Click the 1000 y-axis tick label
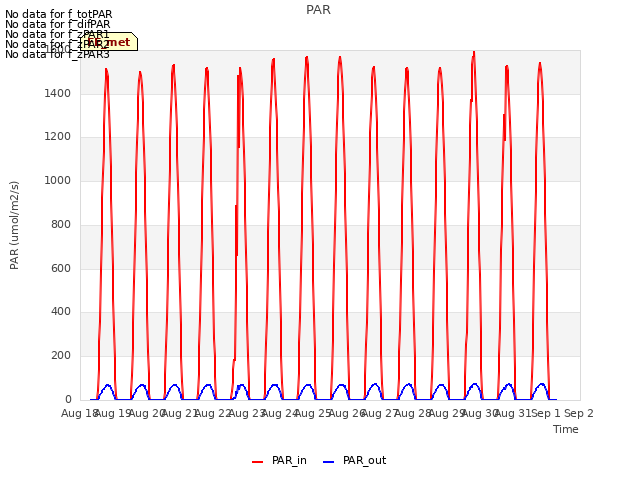 pos(58,181)
